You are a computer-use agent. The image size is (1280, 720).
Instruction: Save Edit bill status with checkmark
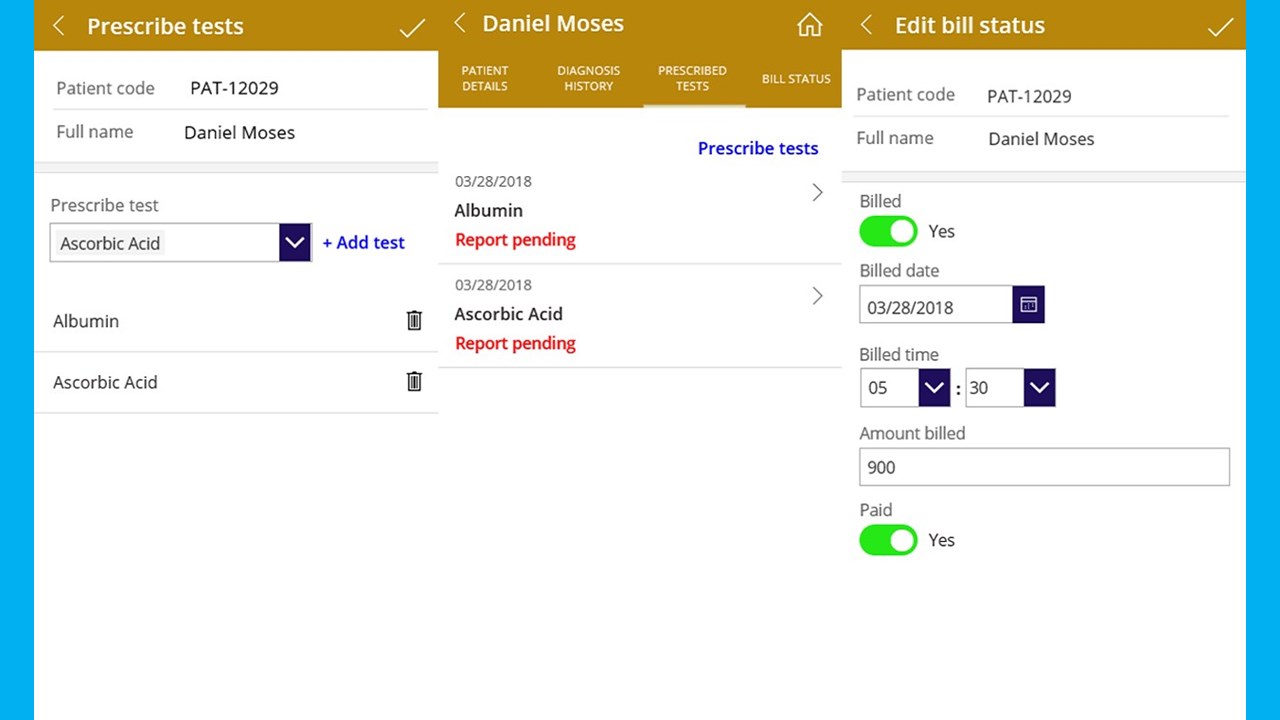pos(1220,27)
